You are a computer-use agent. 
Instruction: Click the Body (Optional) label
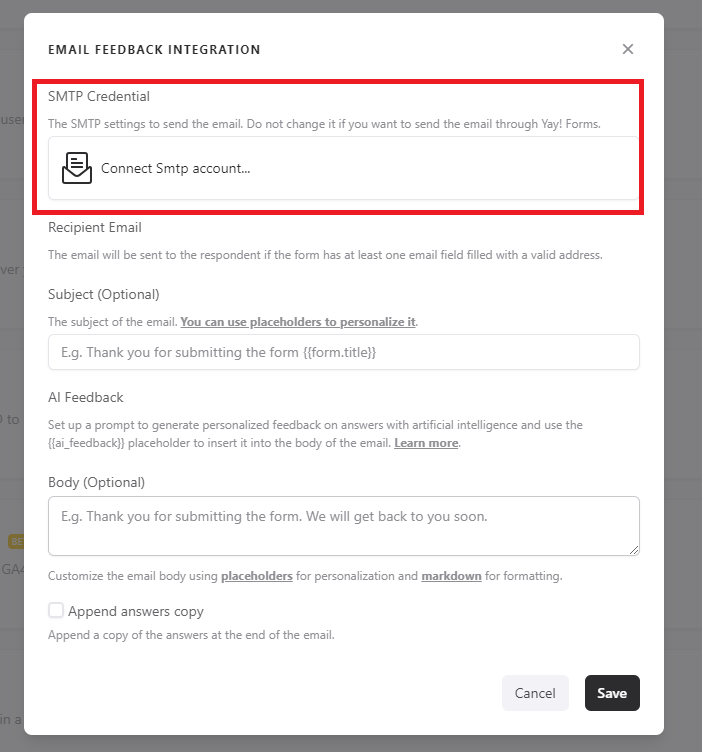[96, 482]
